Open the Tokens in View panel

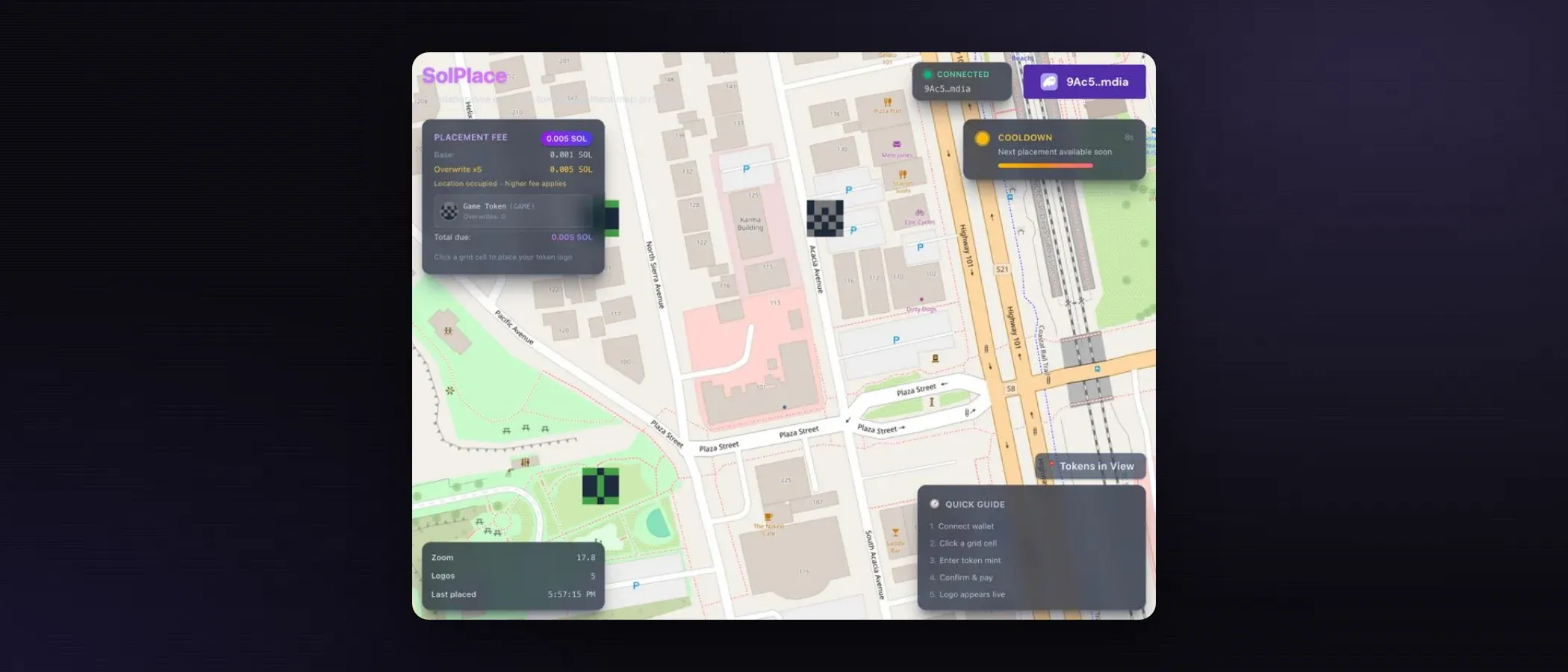tap(1090, 466)
